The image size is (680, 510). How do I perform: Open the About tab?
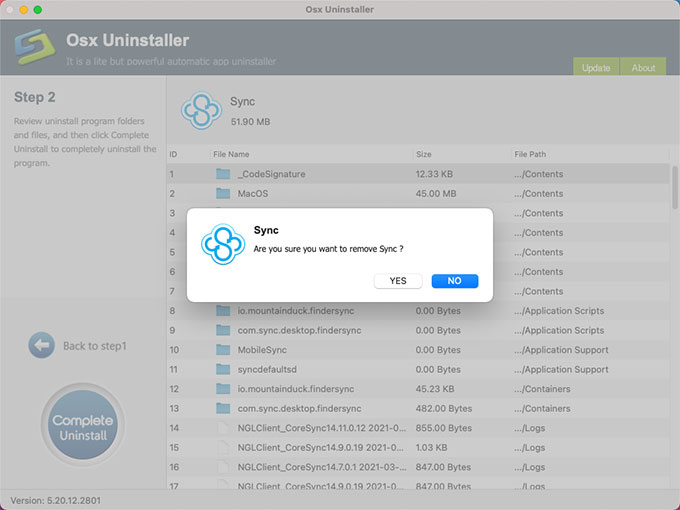tap(643, 67)
